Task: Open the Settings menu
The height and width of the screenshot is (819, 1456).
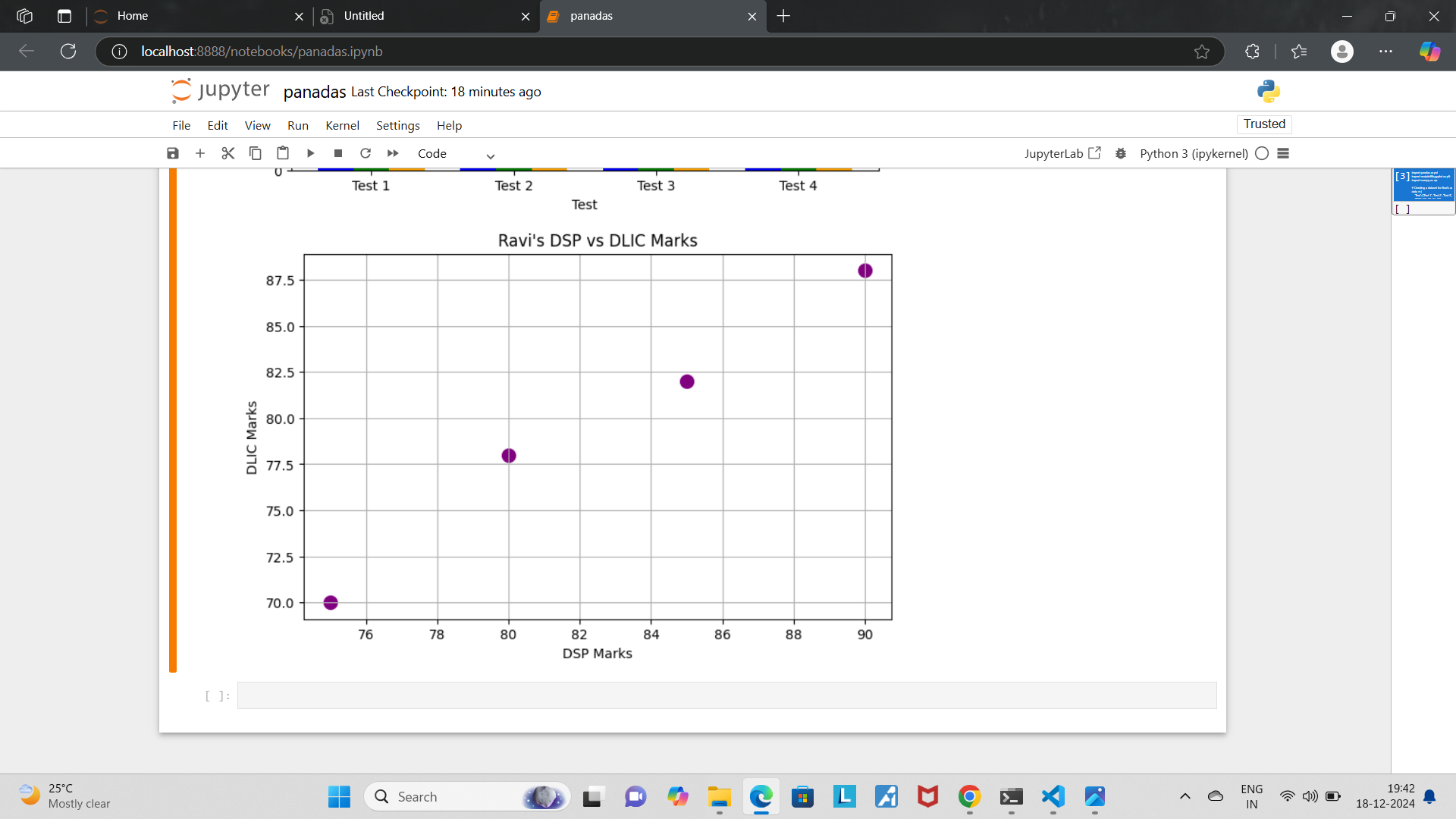Action: click(x=397, y=125)
